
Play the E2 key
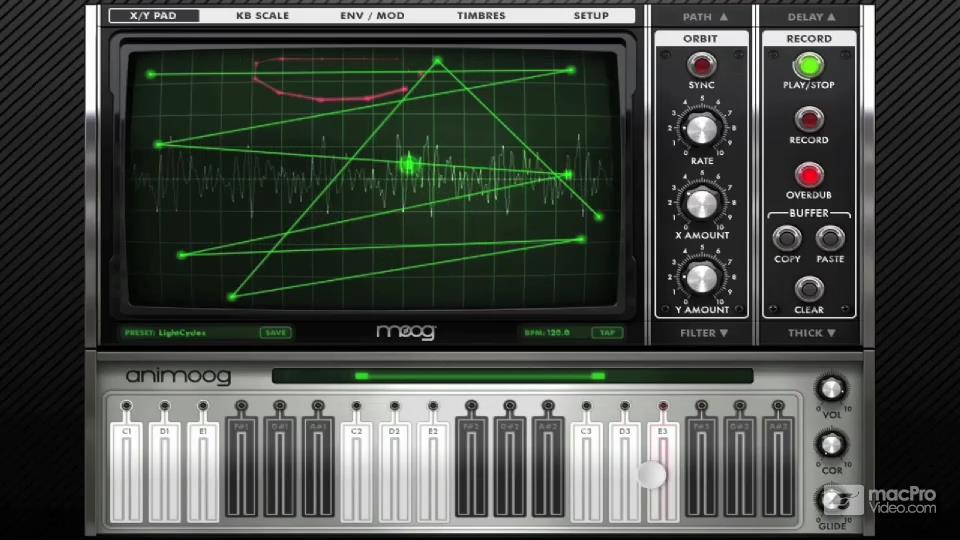pos(433,471)
